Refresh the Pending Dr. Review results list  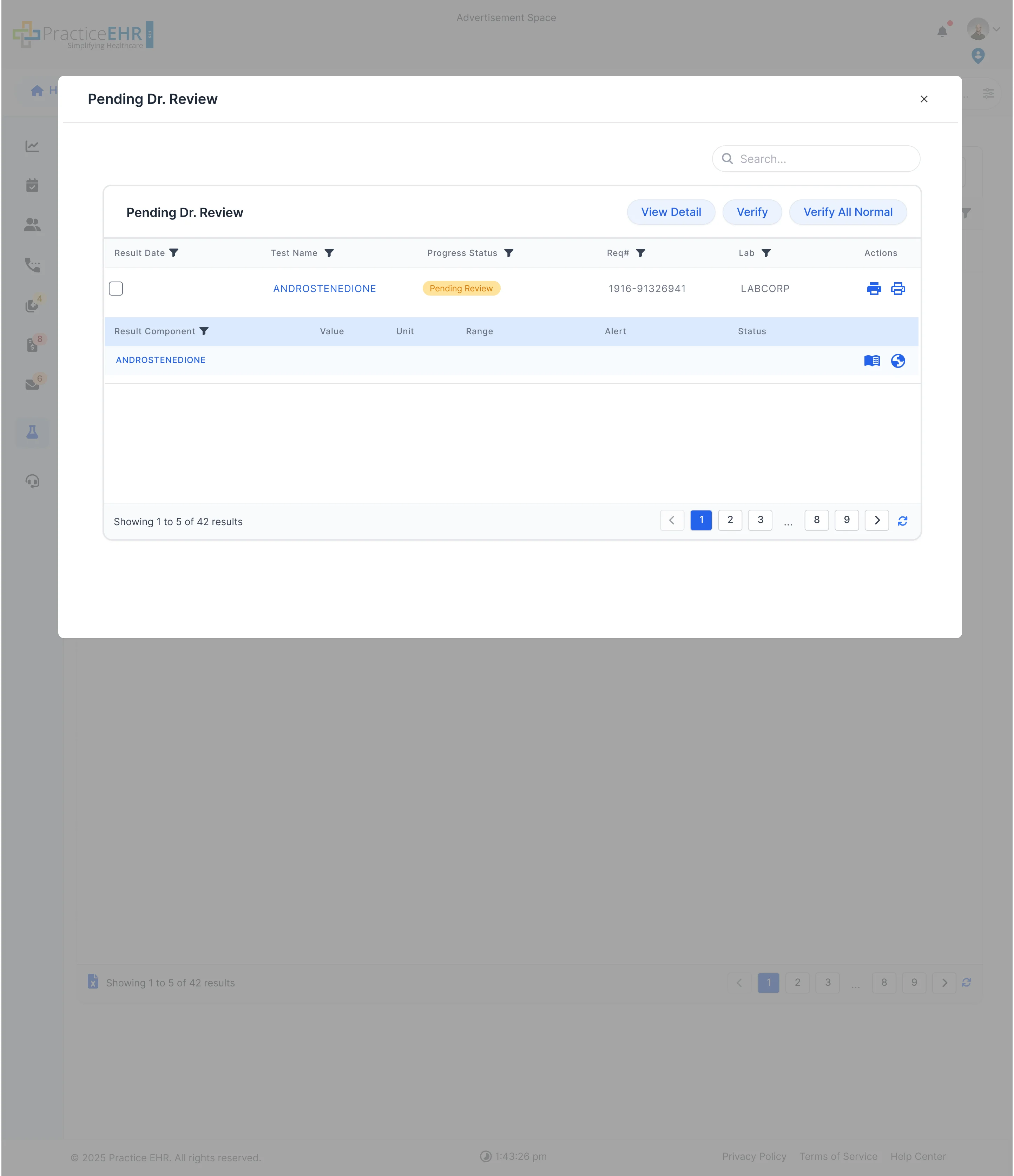click(x=902, y=521)
